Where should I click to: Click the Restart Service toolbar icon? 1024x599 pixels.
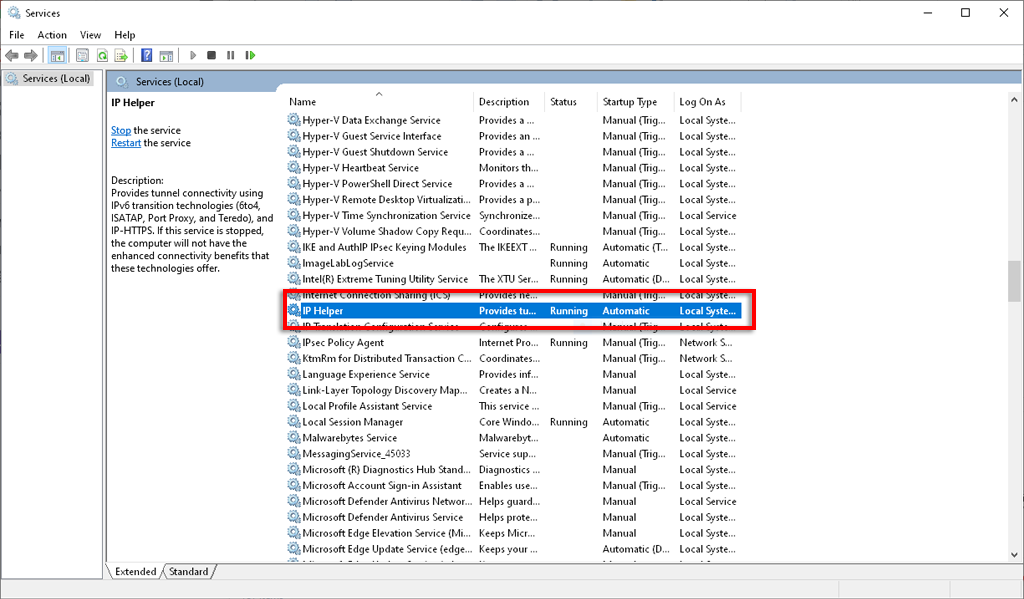tap(250, 56)
